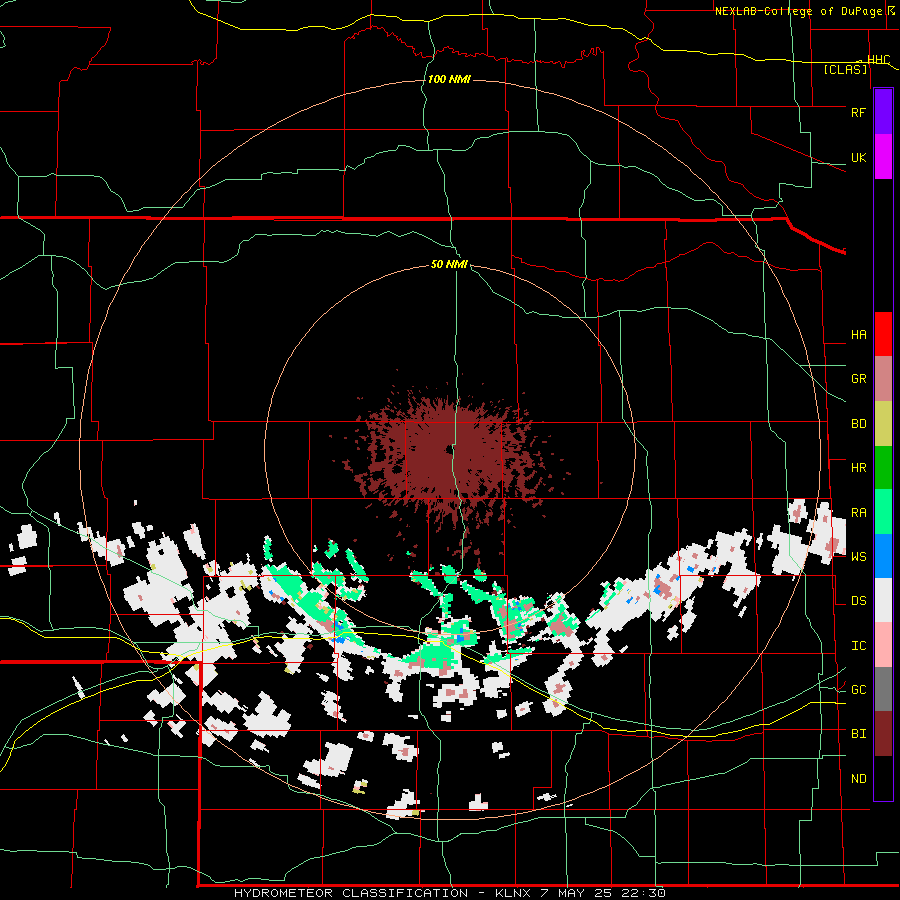Screen dimensions: 900x900
Task: Click the Hydrometeor Classification KLNX caption
Action: click(x=449, y=893)
